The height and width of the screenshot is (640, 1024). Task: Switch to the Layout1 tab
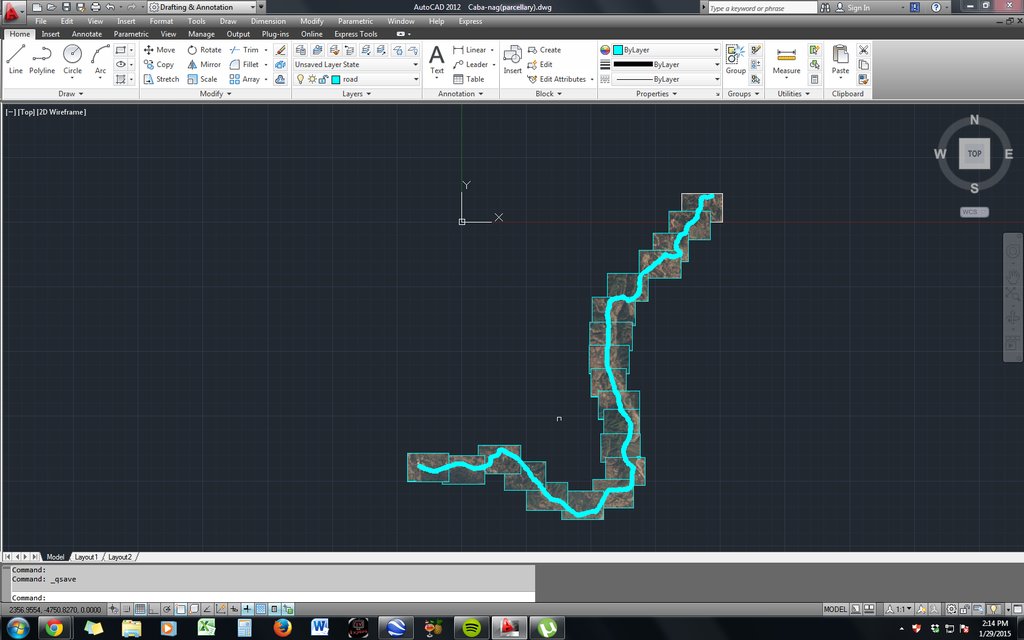coord(85,557)
